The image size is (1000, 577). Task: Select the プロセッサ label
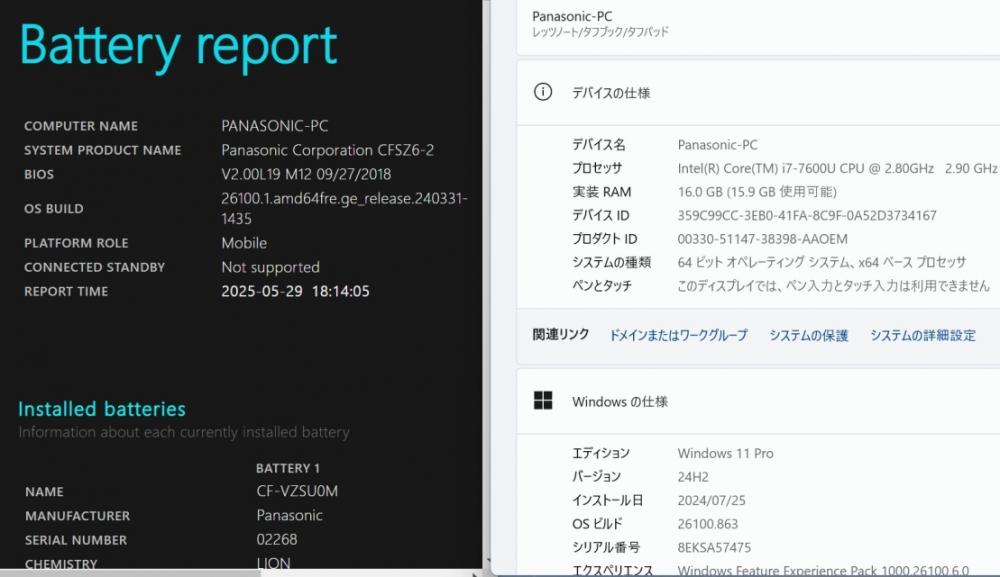click(x=597, y=168)
